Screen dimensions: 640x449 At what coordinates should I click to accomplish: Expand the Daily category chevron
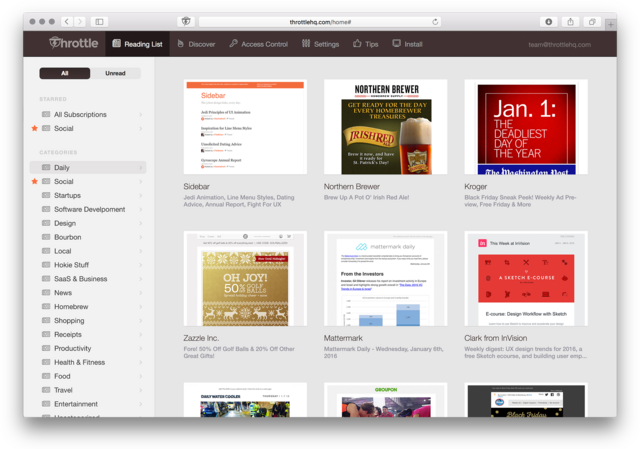[140, 168]
